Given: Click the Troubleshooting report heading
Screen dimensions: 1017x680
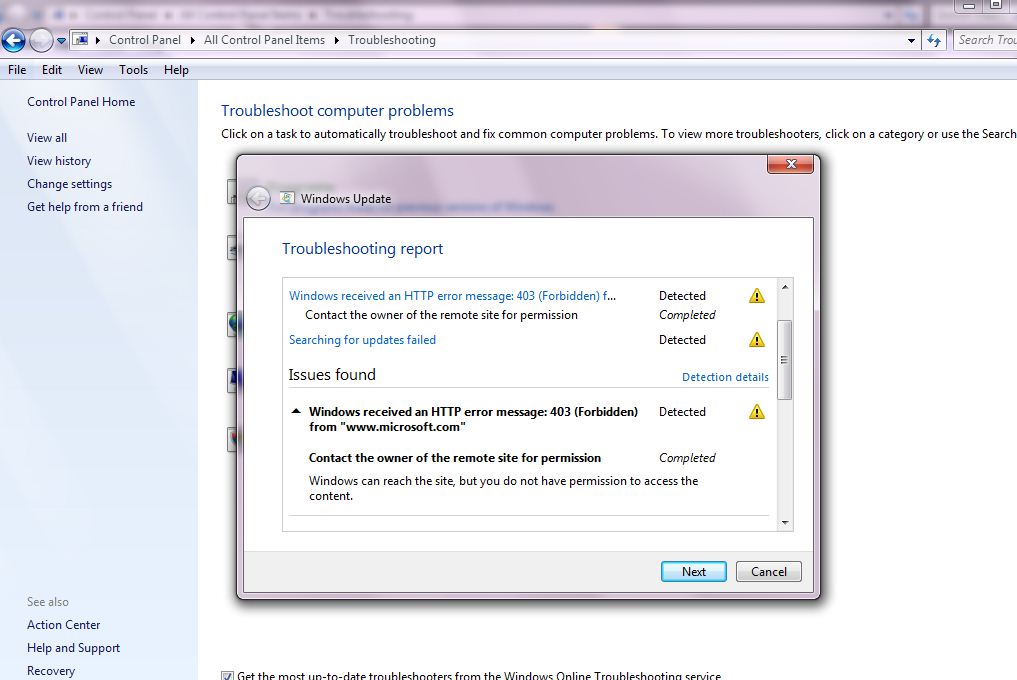Looking at the screenshot, I should [362, 249].
